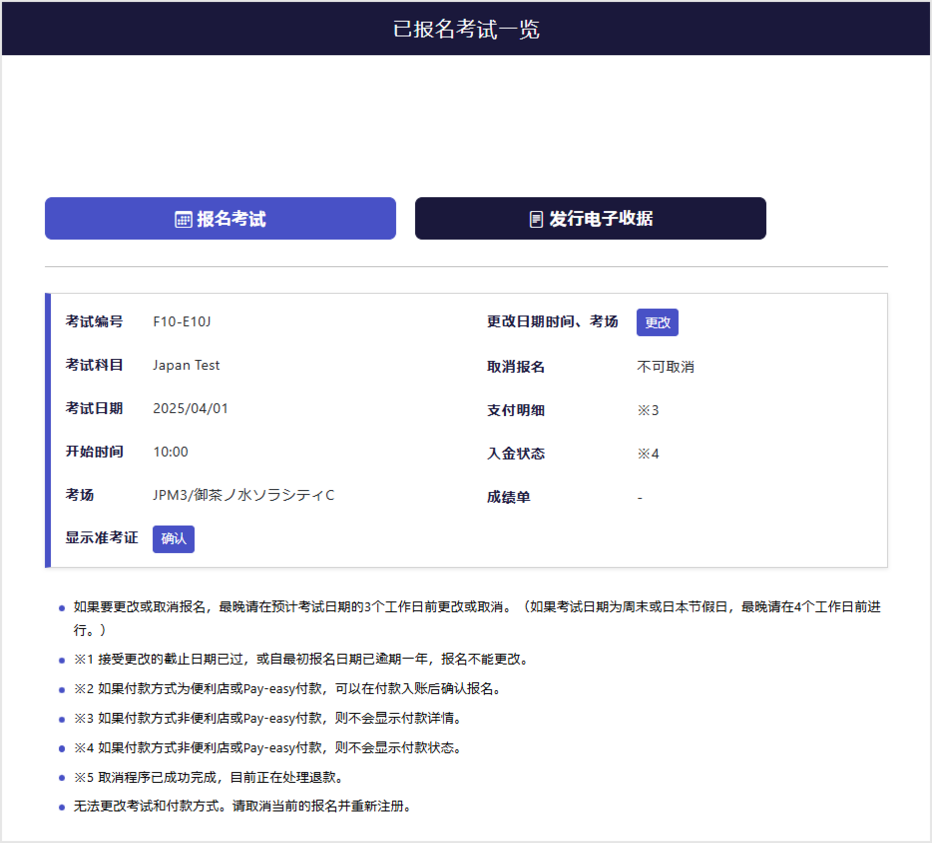Click the calendar icon in 报名考试 button
The height and width of the screenshot is (843, 932).
coord(183,219)
